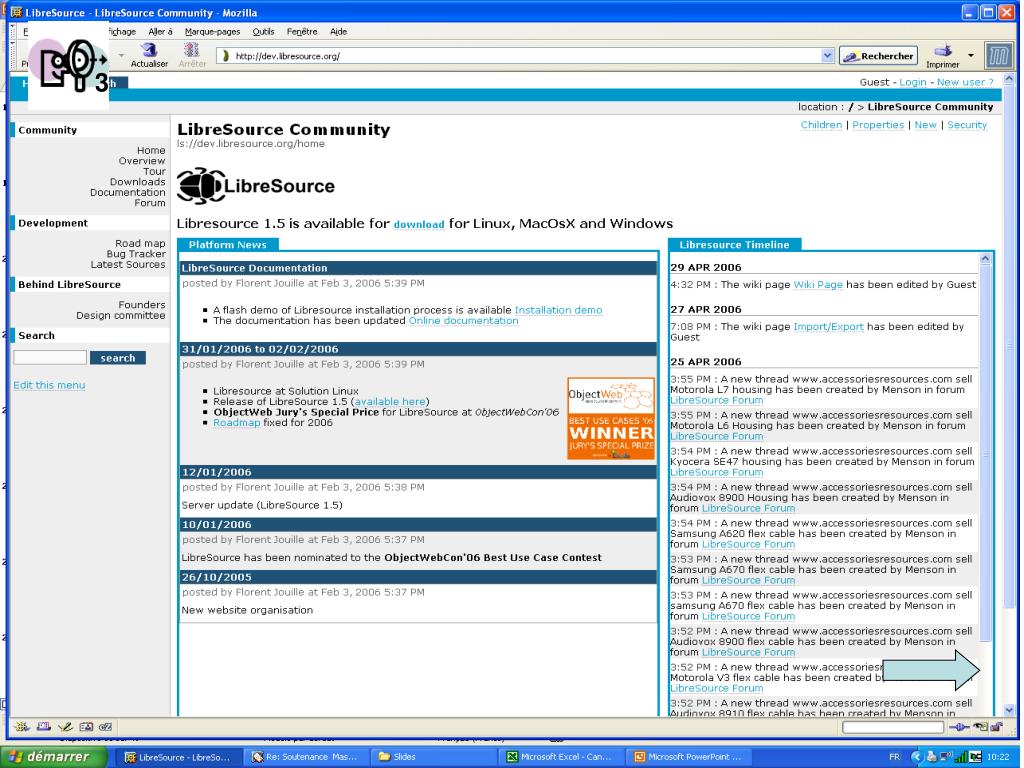
Task: Open the Fenêtre menu
Action: (302, 31)
